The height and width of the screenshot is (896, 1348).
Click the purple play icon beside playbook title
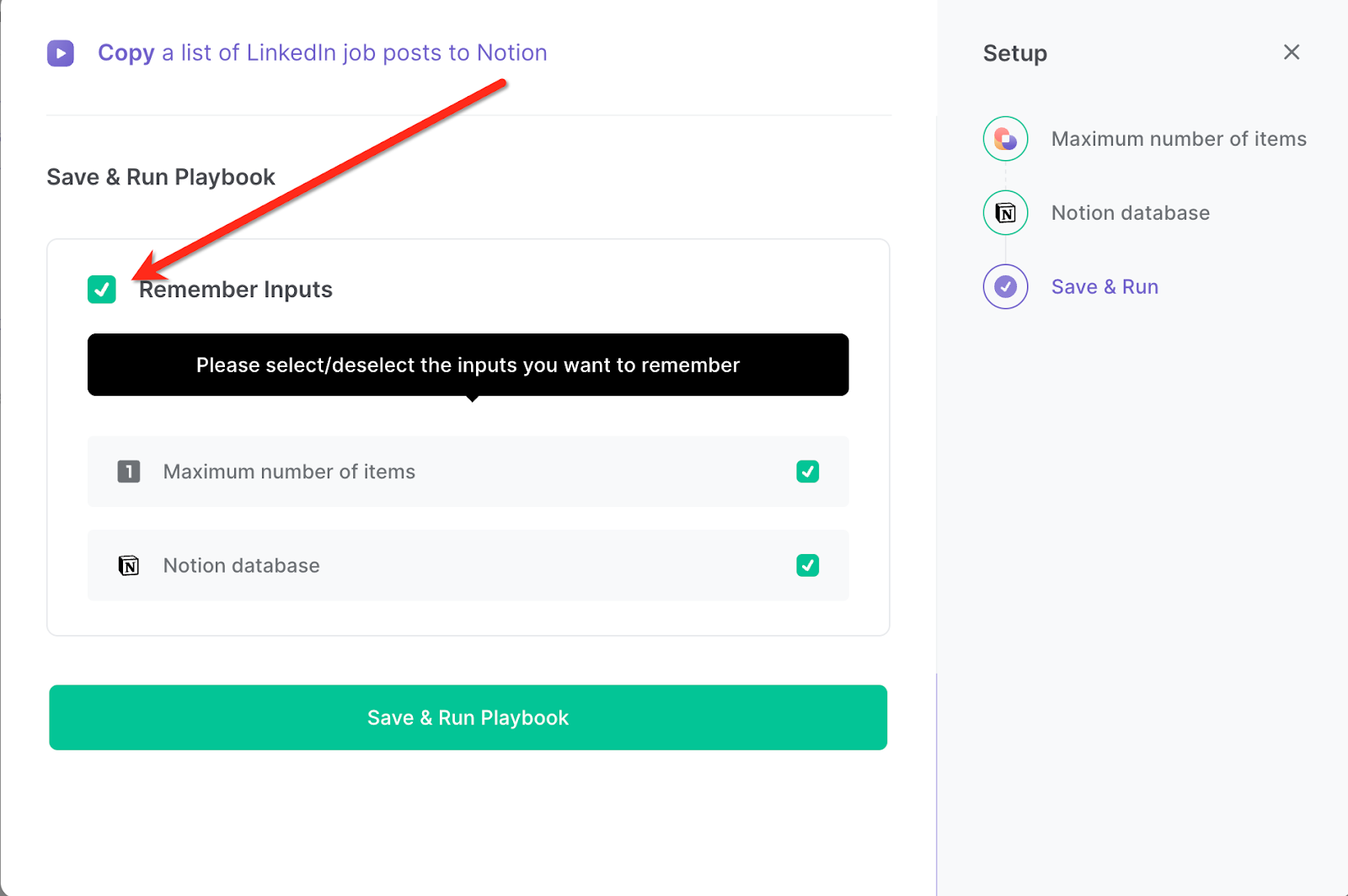click(x=61, y=53)
